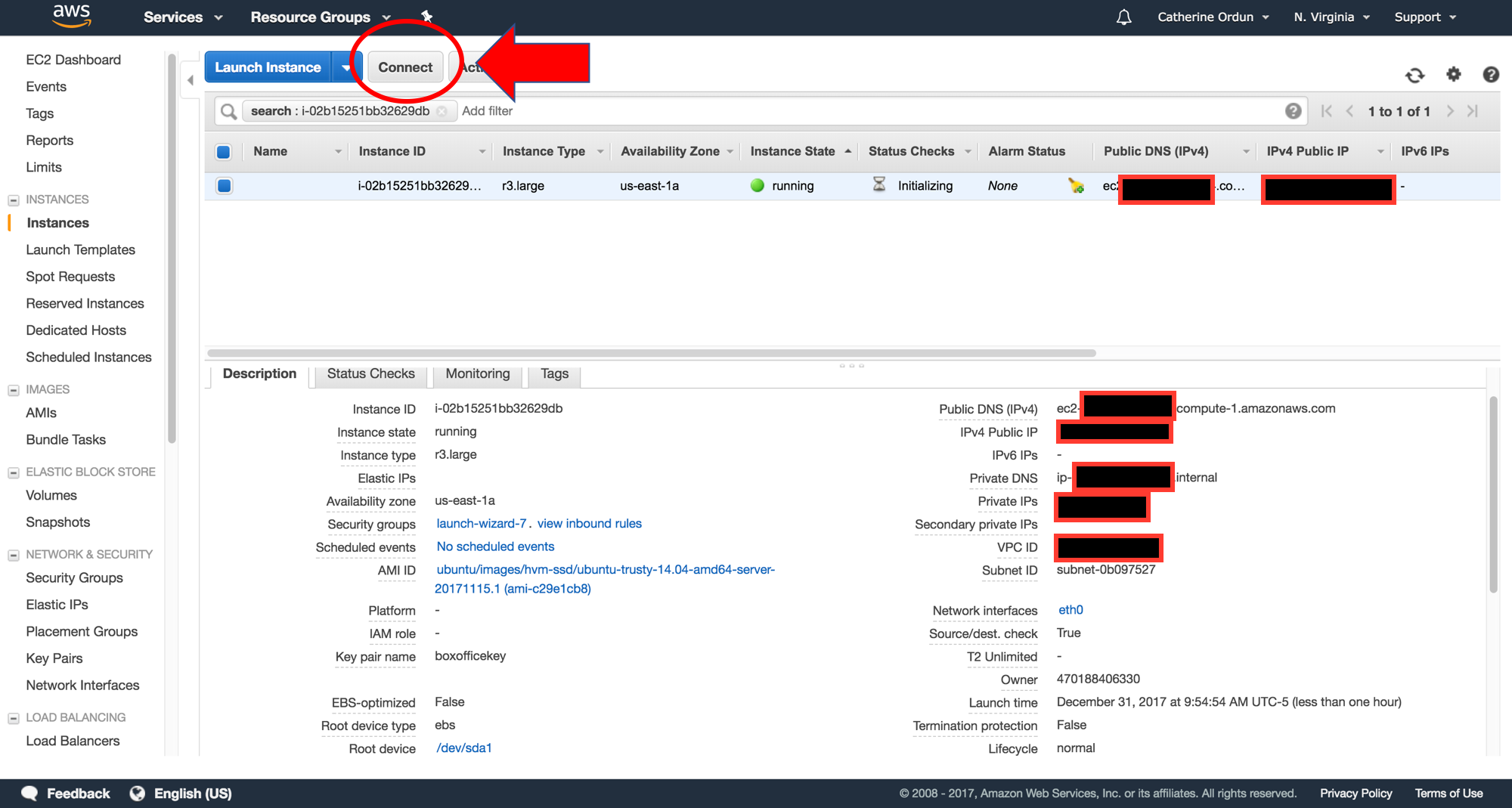The width and height of the screenshot is (1512, 808).
Task: Open the /dev/sda1 root device link
Action: 463,748
